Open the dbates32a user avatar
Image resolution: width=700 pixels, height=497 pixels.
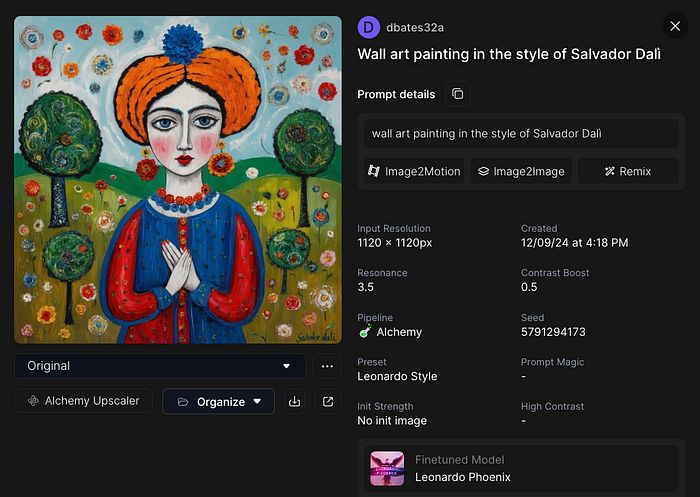coord(369,27)
